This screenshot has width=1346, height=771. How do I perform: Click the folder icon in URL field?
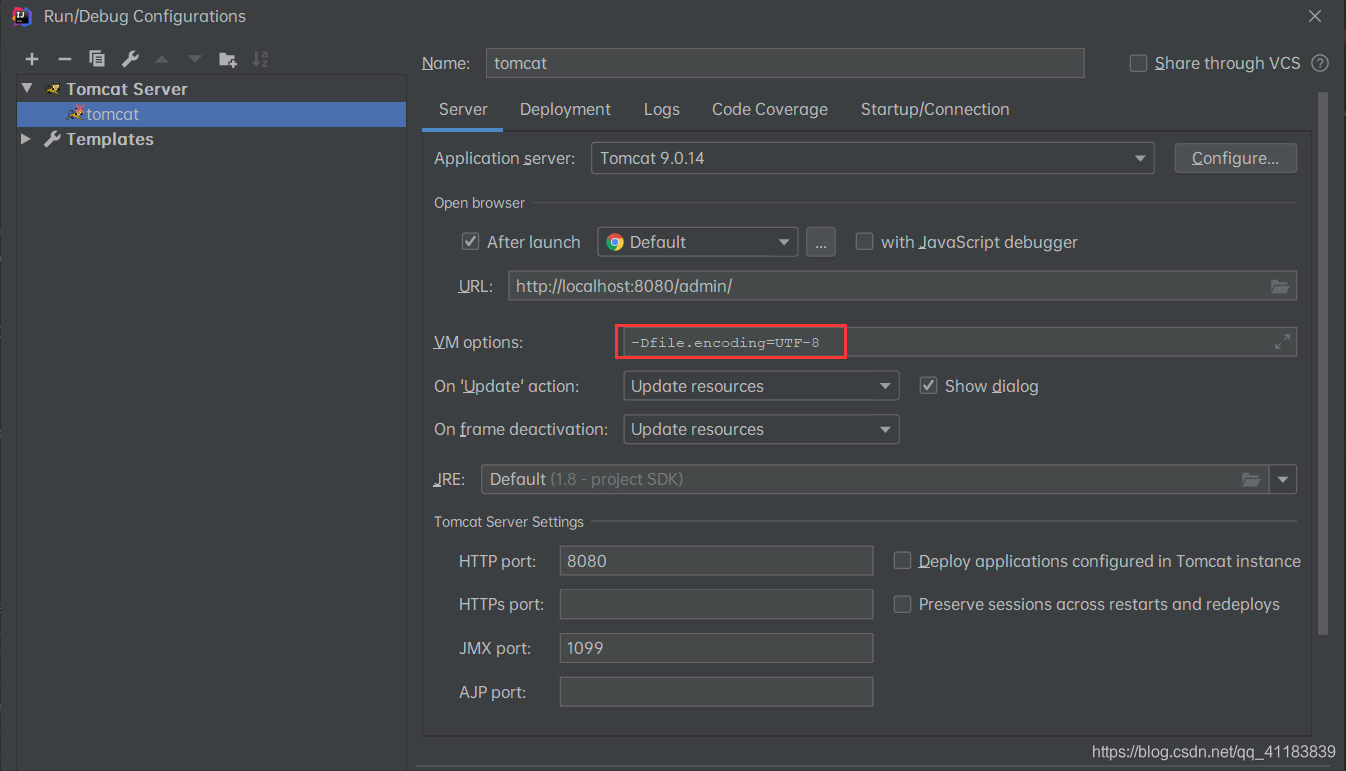pos(1280,286)
